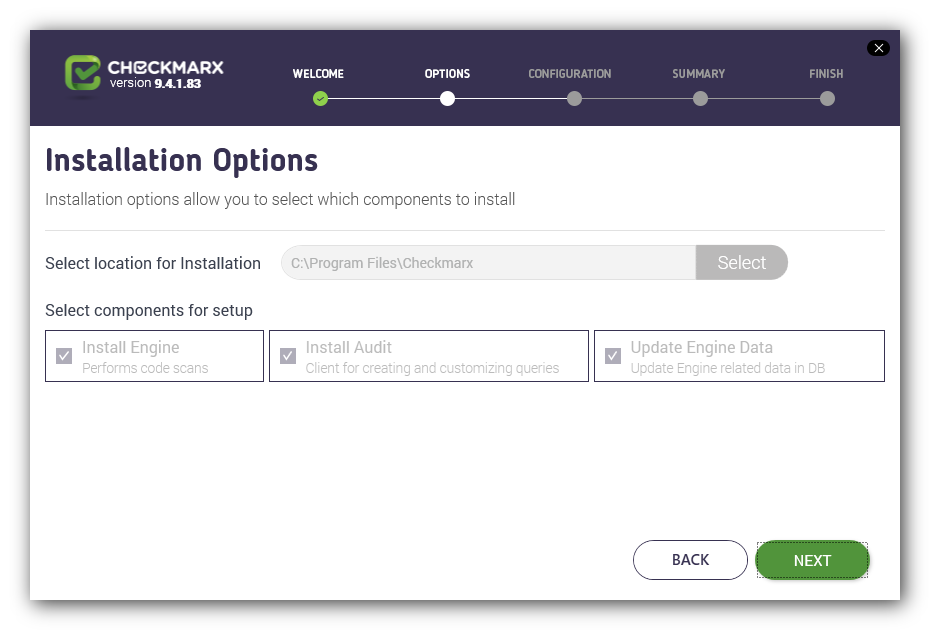
Task: Click the Summary step circle
Action: tap(700, 98)
